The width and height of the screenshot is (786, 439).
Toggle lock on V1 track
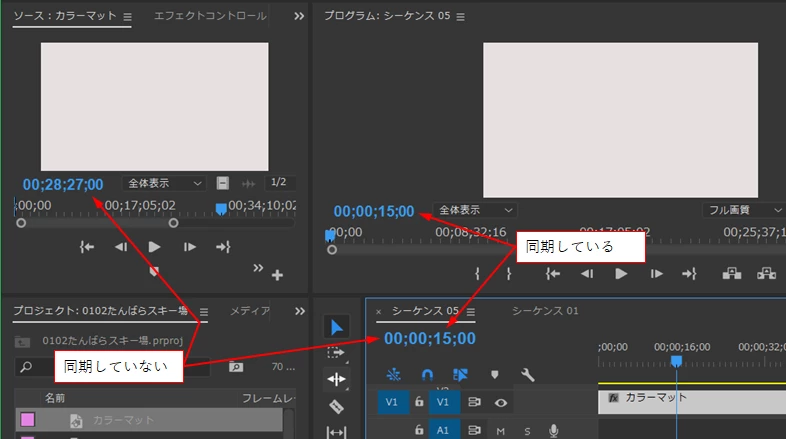419,401
